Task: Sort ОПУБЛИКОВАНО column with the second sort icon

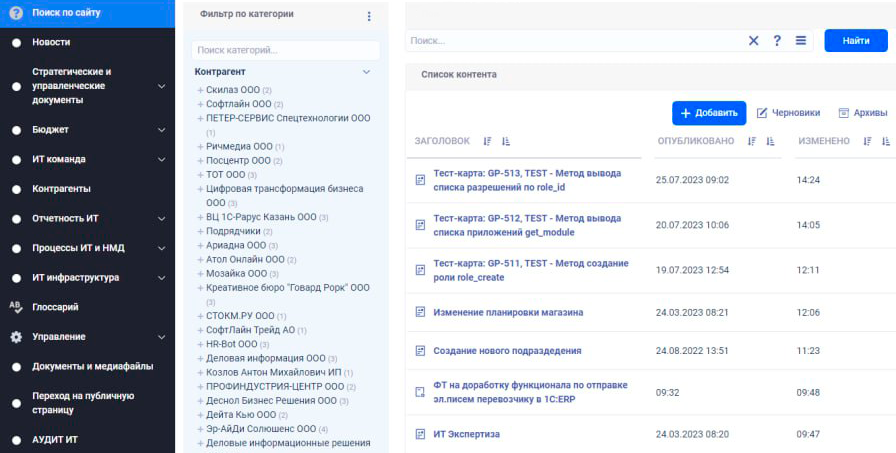Action: 770,141
